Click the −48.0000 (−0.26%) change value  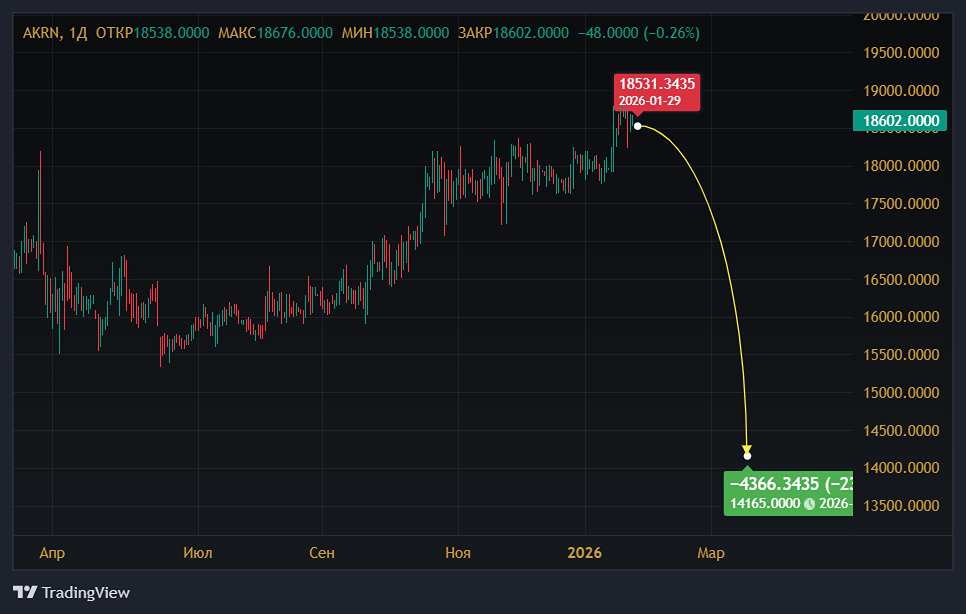pyautogui.click(x=639, y=33)
